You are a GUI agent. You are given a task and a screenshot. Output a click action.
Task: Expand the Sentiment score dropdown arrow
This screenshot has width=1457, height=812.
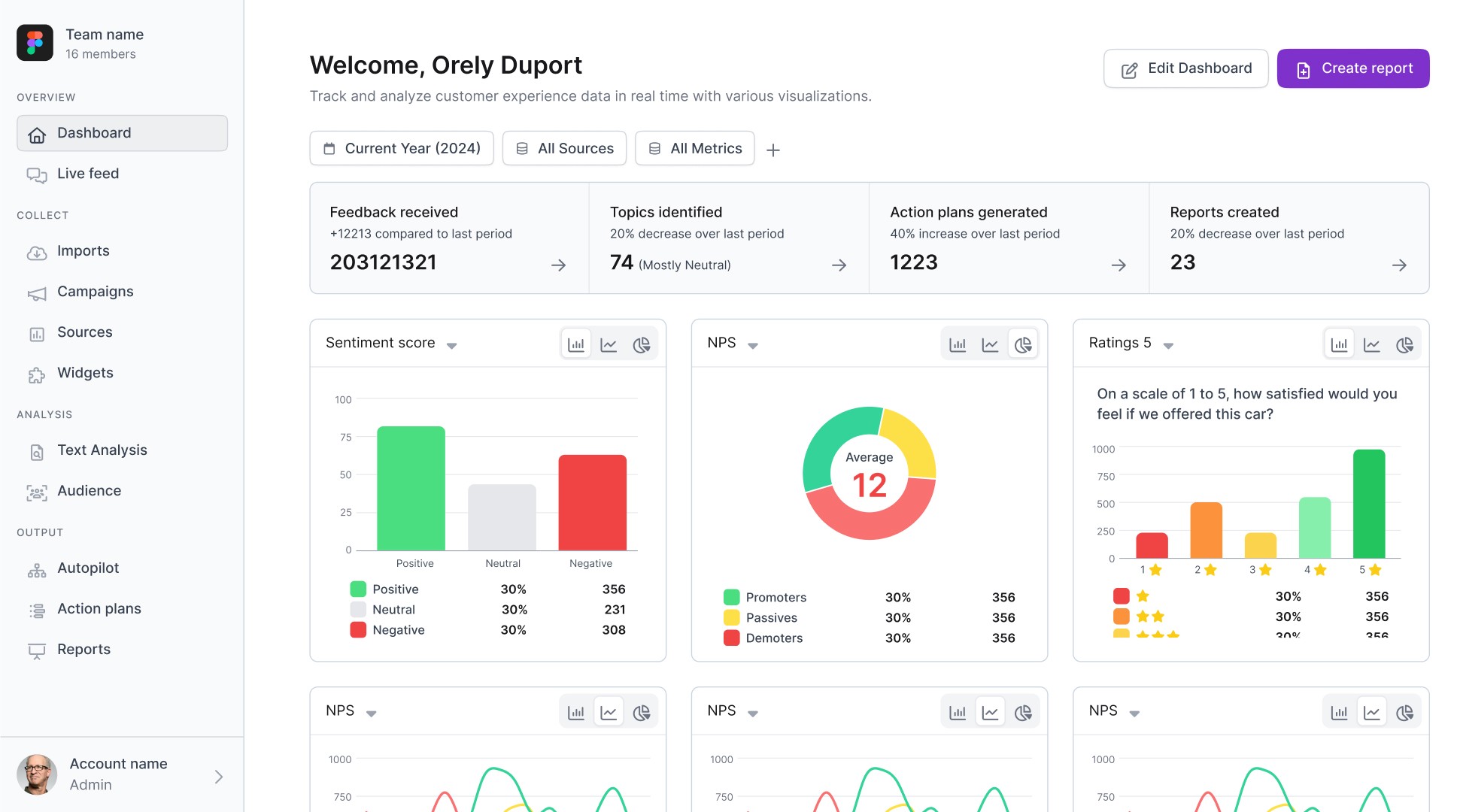451,346
